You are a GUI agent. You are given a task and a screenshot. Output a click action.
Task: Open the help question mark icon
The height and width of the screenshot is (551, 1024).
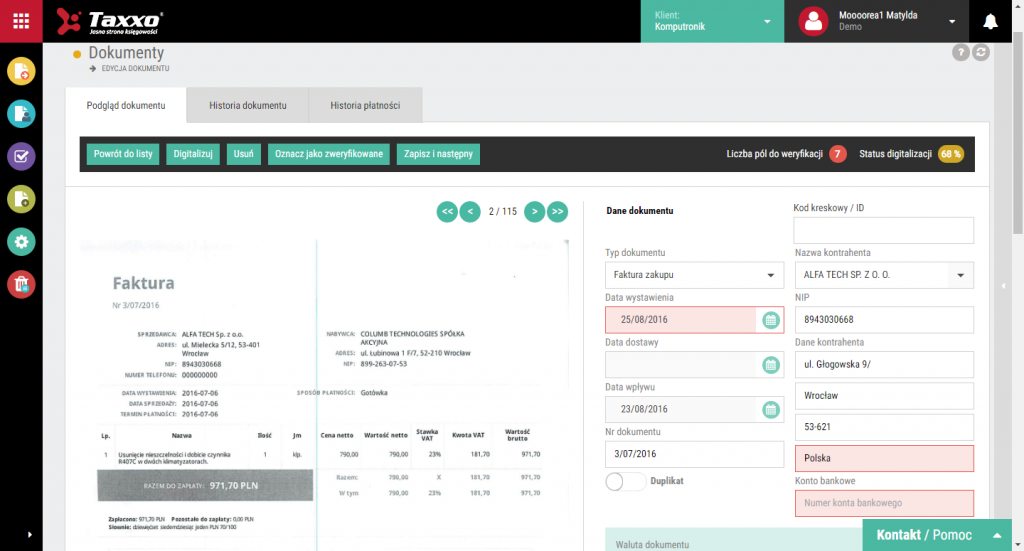tap(960, 52)
